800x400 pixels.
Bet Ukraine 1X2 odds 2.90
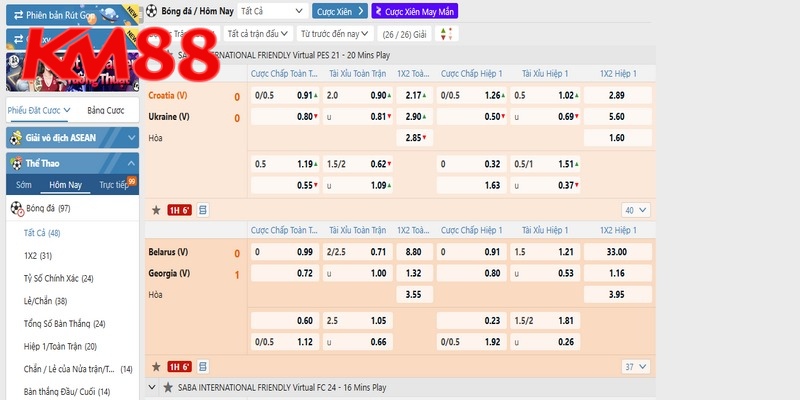[x=414, y=117]
